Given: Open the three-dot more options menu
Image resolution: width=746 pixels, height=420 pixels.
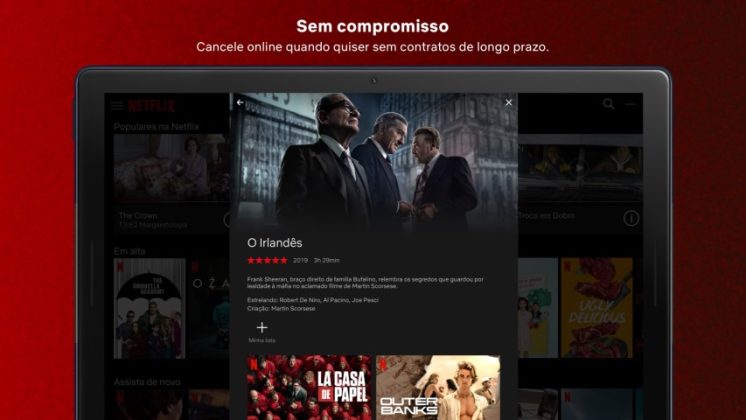Looking at the screenshot, I should coord(630,104).
